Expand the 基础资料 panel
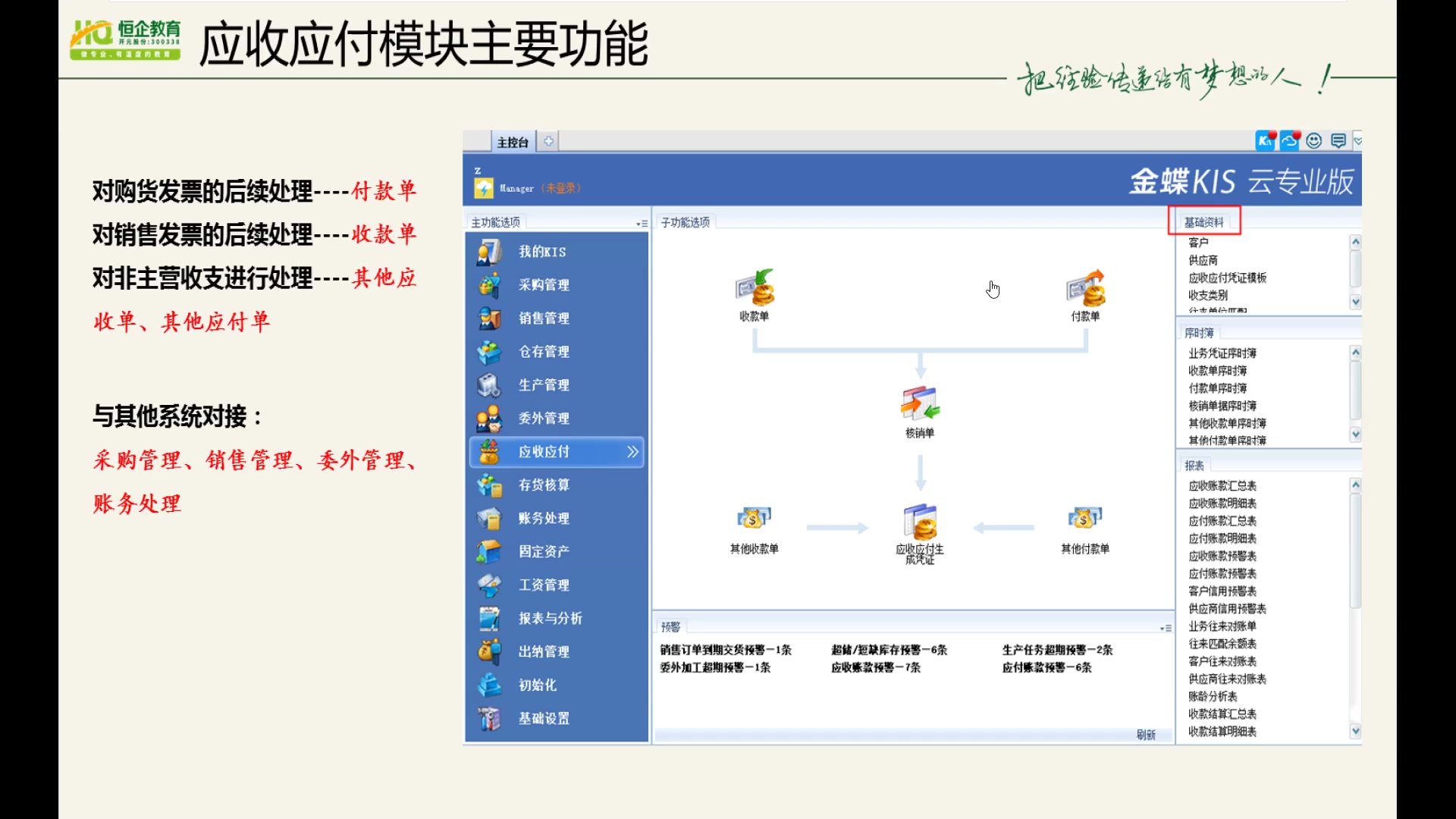This screenshot has height=819, width=1456. tap(1205, 221)
